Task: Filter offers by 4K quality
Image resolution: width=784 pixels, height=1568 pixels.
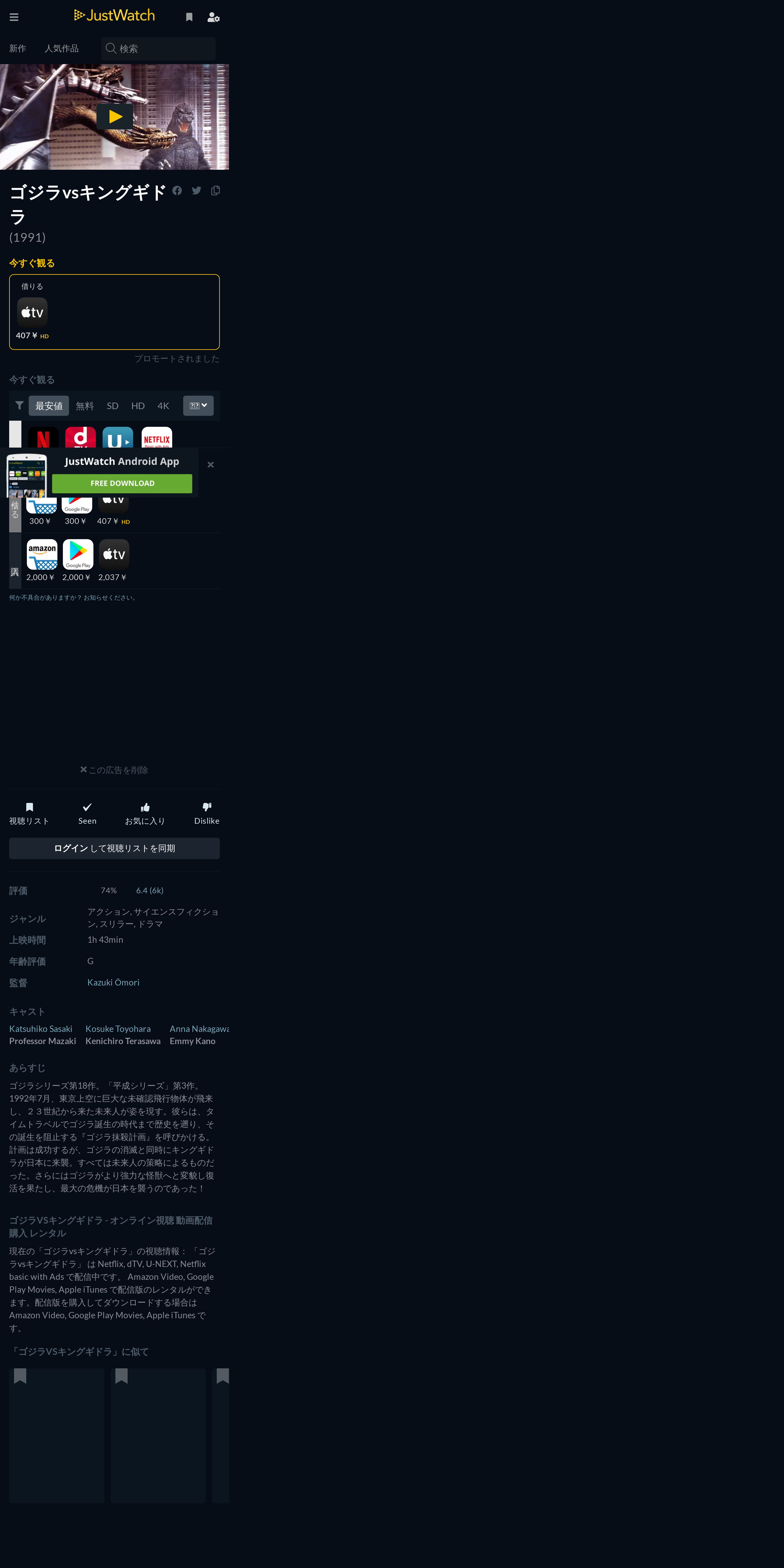Action: pyautogui.click(x=163, y=406)
